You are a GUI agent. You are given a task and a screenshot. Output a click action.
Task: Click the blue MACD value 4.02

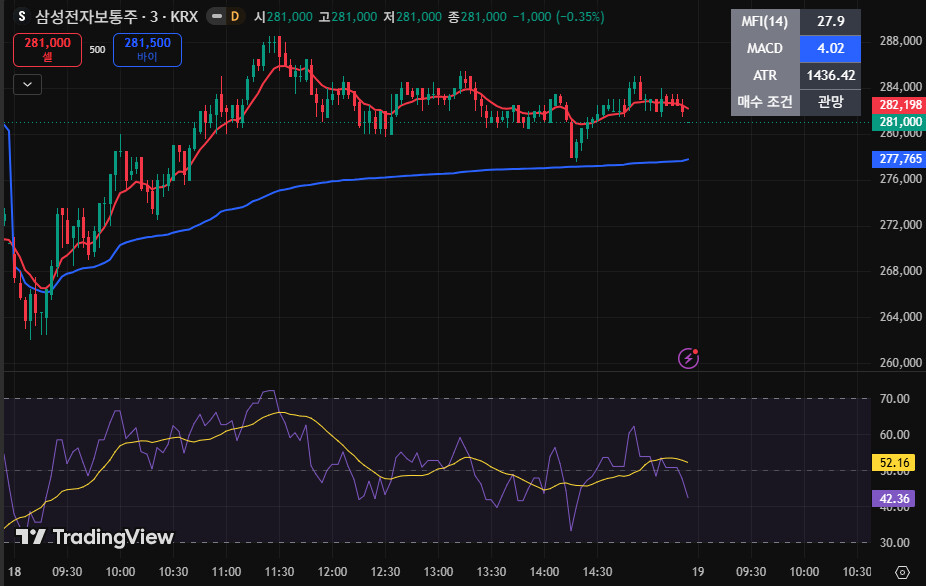tap(830, 48)
